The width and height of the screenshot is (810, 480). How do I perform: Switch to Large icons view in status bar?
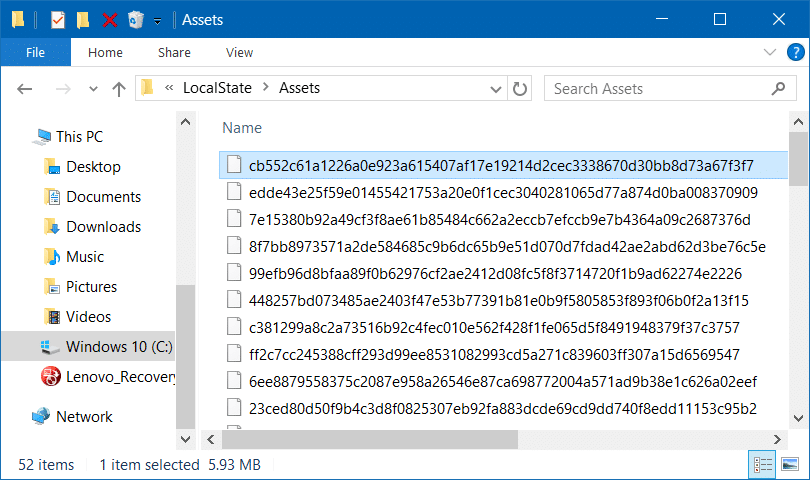(x=790, y=464)
